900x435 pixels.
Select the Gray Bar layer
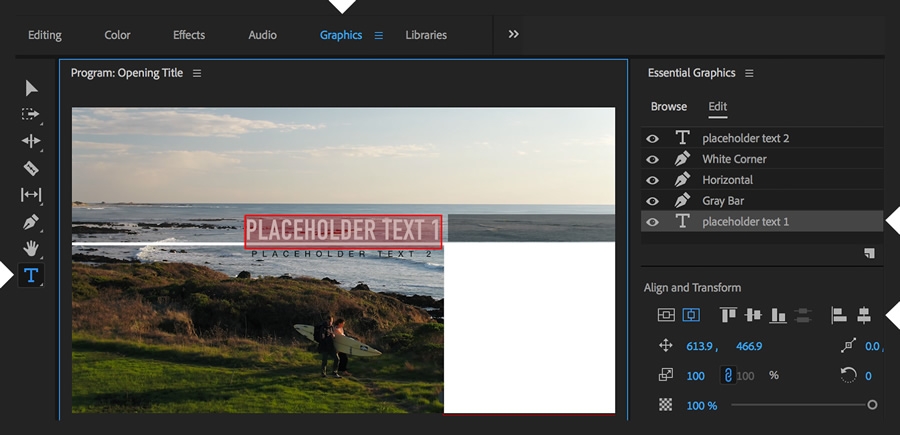762,201
